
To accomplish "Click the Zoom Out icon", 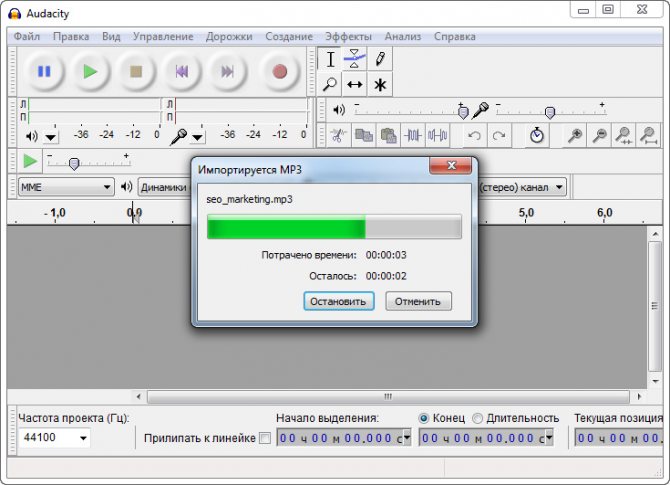I will pos(599,135).
